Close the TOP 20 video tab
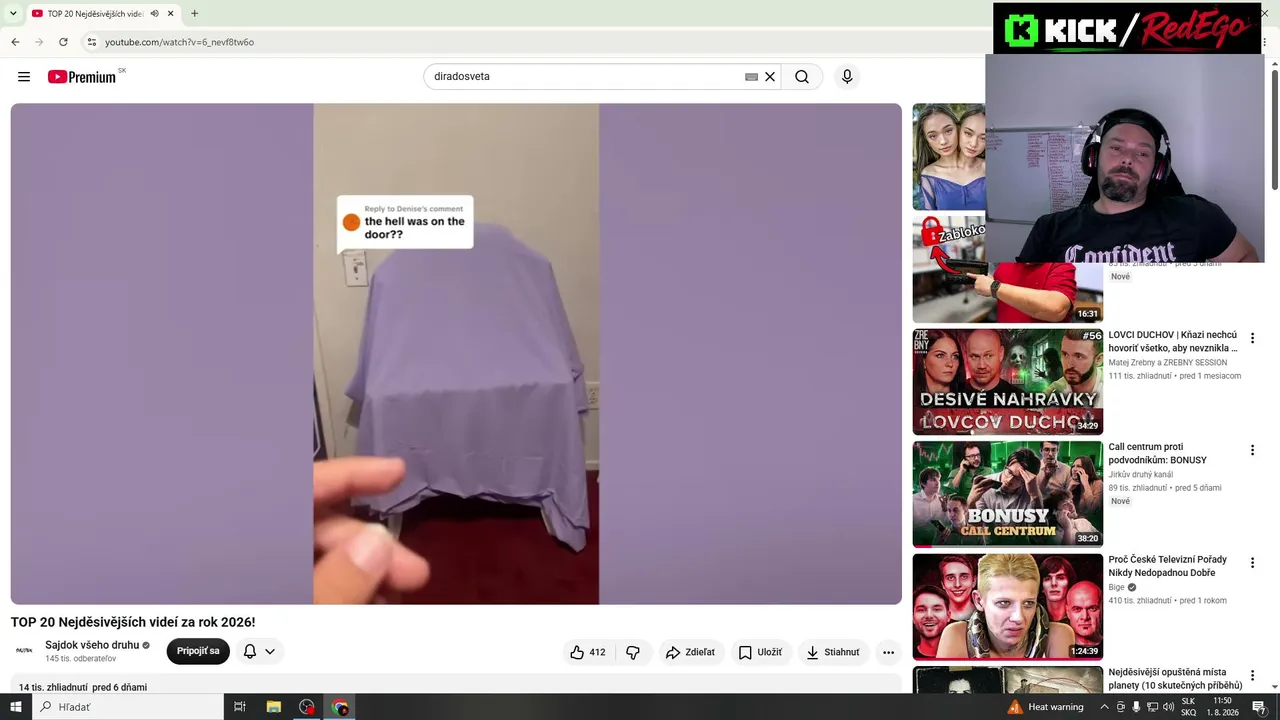The width and height of the screenshot is (1280, 720). (x=170, y=14)
